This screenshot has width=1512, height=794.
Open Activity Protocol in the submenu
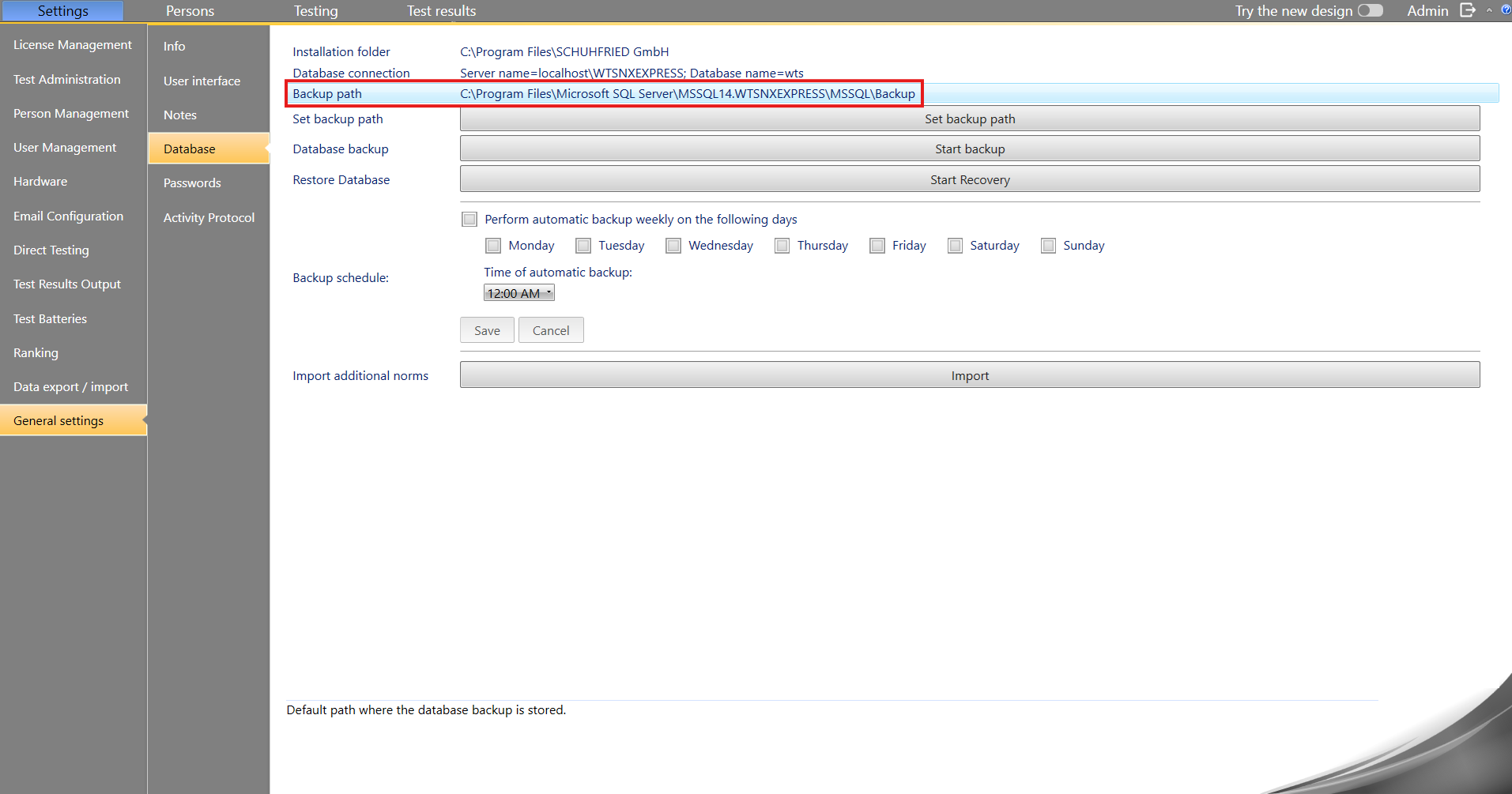click(x=209, y=217)
